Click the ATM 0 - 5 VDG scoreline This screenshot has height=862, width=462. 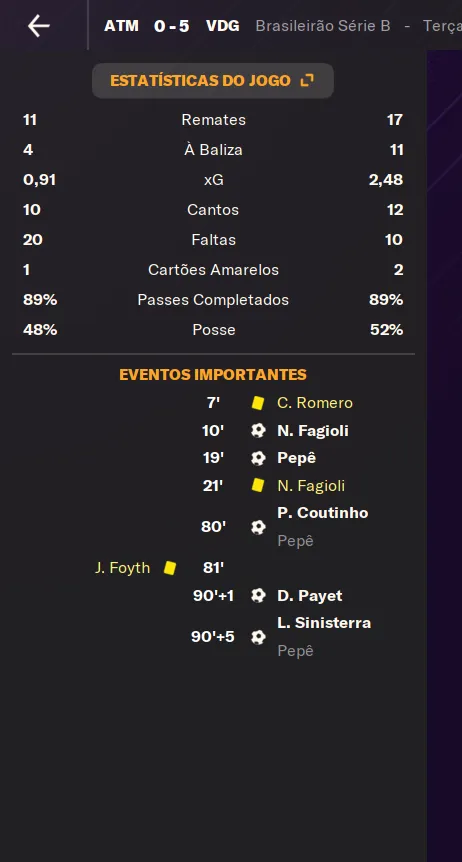click(172, 26)
